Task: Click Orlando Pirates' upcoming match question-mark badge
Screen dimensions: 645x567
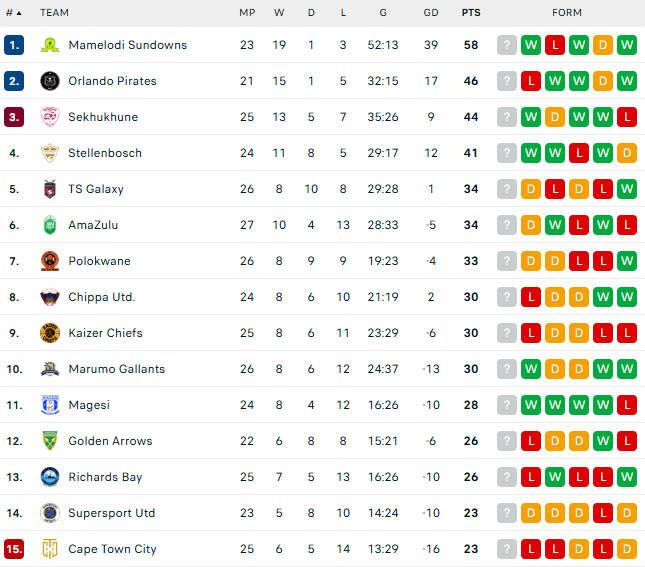Action: [x=507, y=81]
